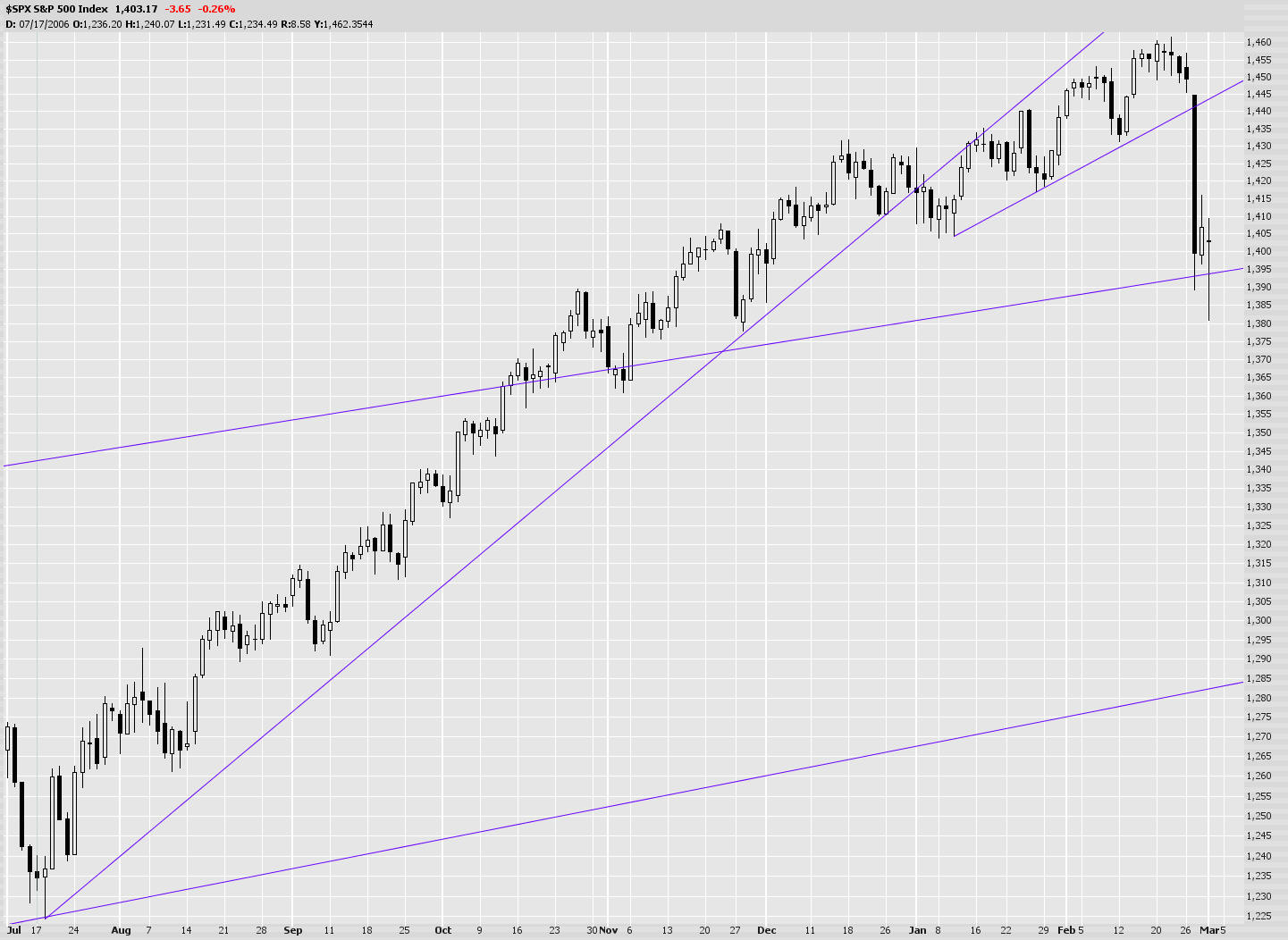Image resolution: width=1288 pixels, height=940 pixels.
Task: Click the Jan label on time axis
Action: (917, 930)
